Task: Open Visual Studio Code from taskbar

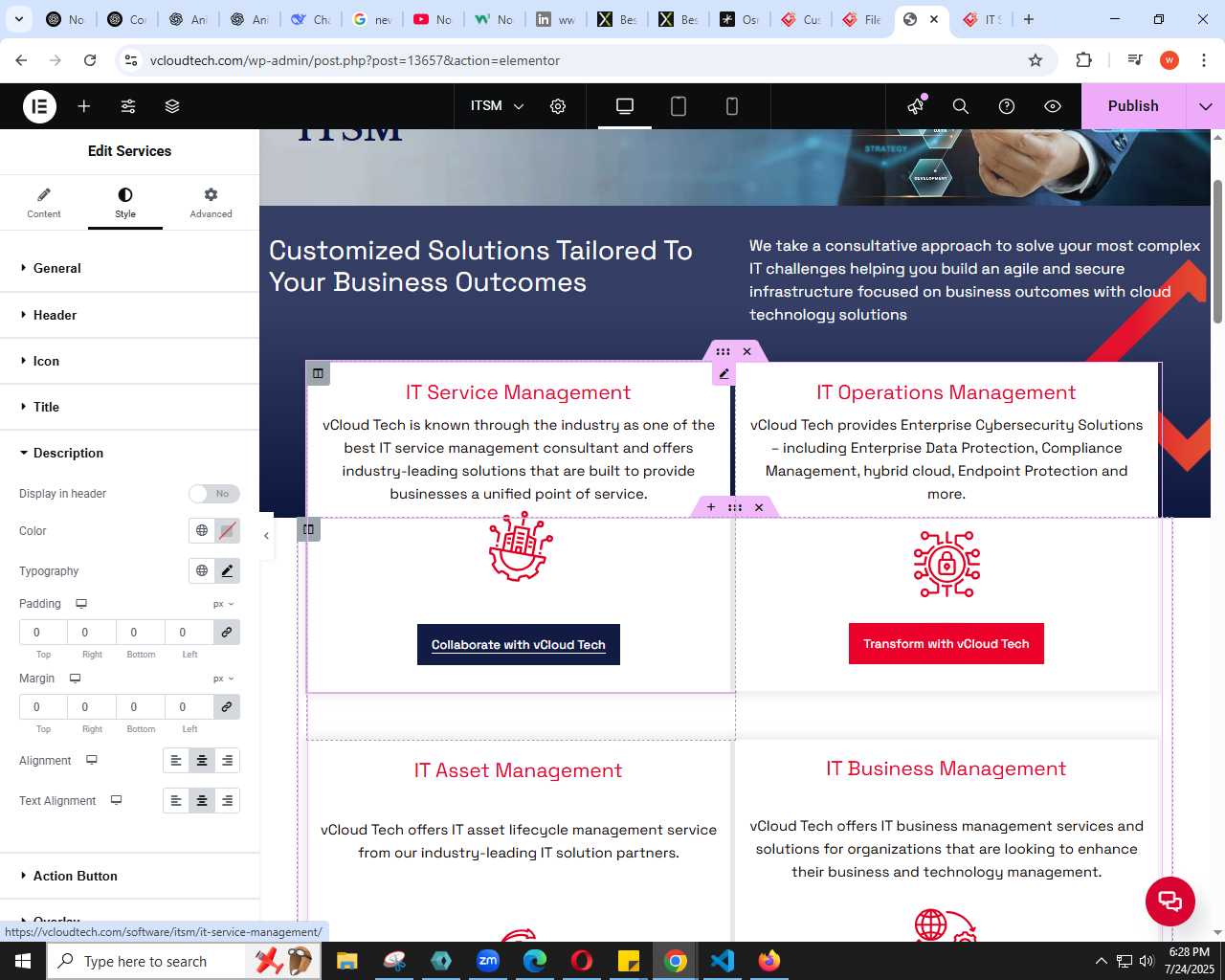Action: point(723,961)
